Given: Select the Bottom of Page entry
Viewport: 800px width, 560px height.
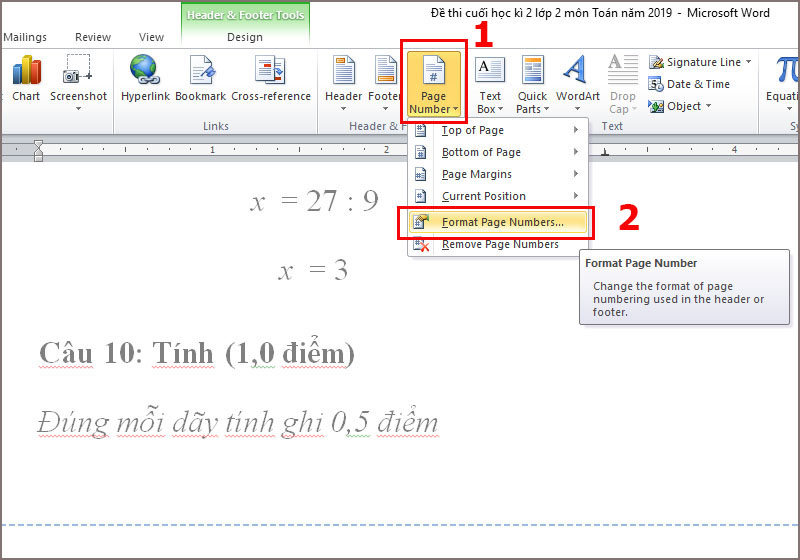Looking at the screenshot, I should click(x=497, y=152).
